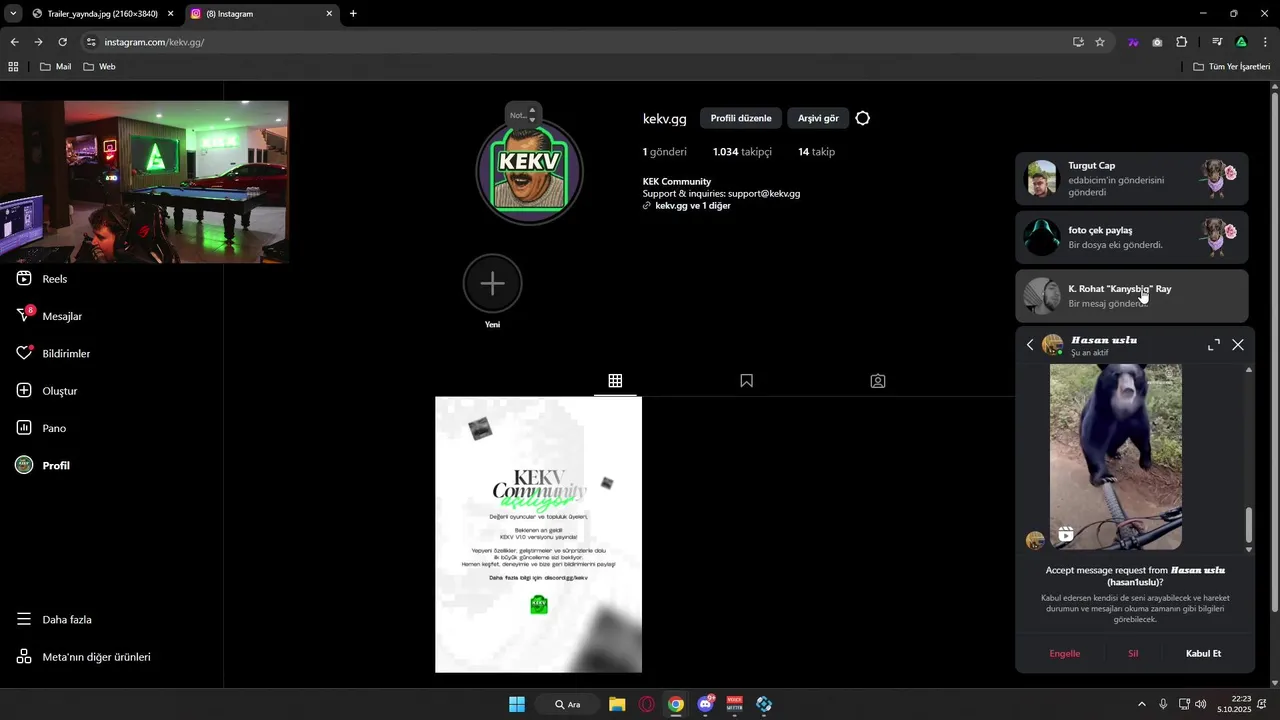Viewport: 1280px width, 720px height.
Task: Close the Hasan uslu chat popup
Action: (x=1238, y=345)
